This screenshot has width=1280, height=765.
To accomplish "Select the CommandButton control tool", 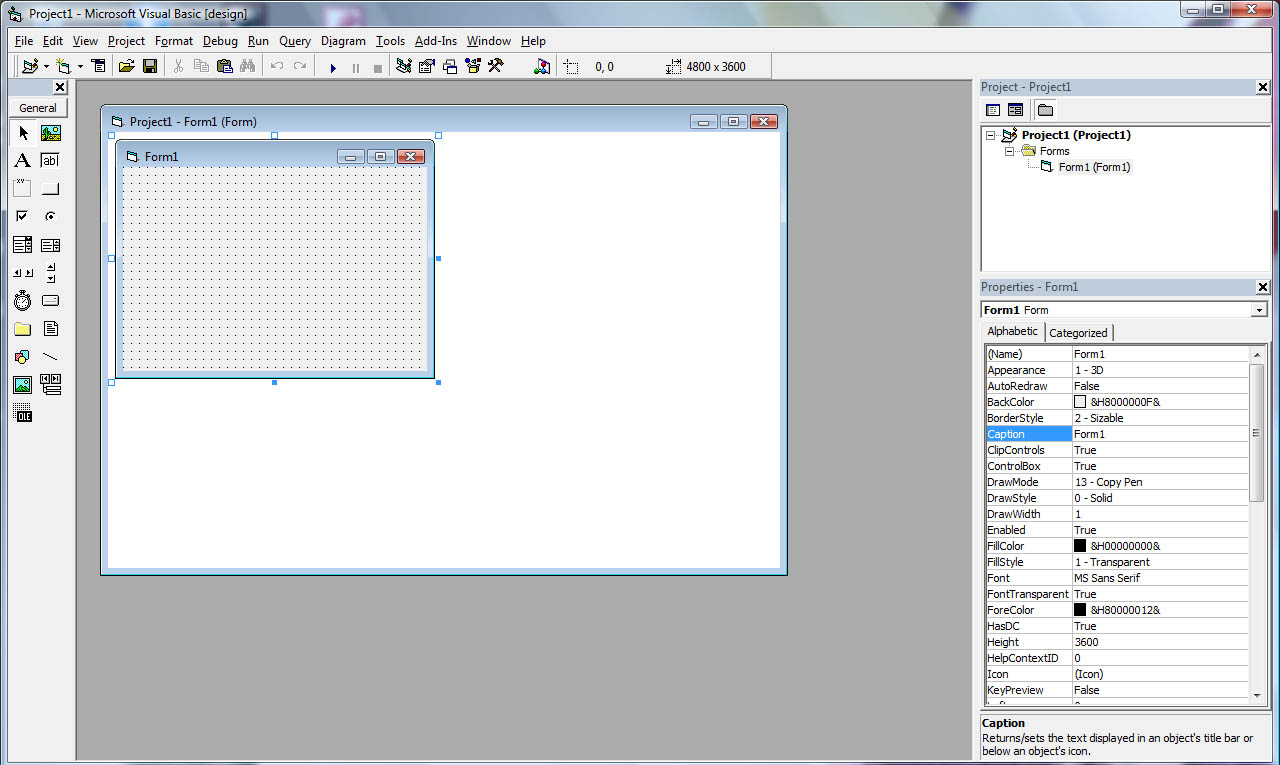I will 51,189.
